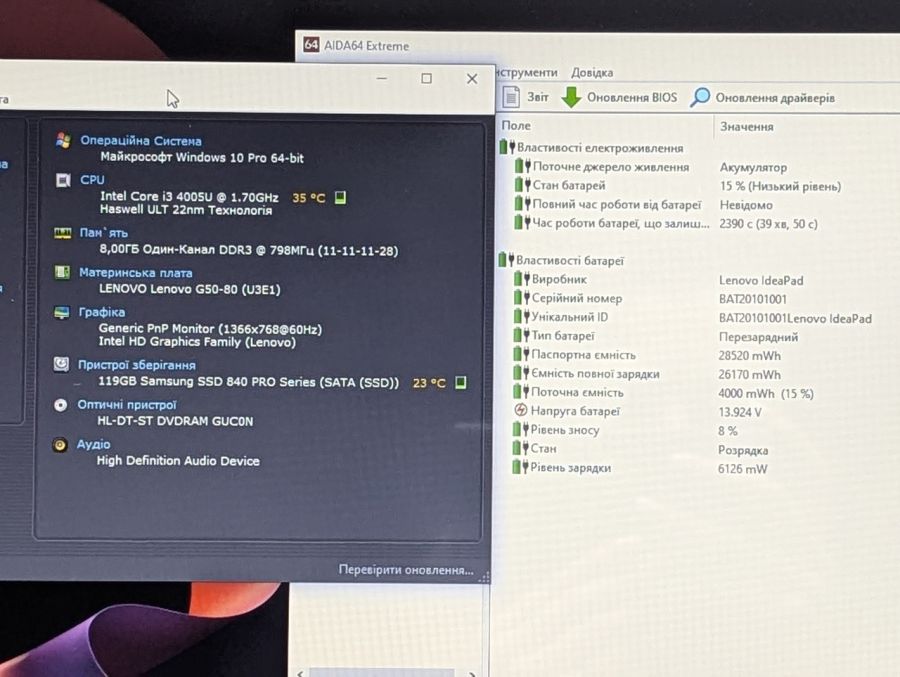Click the driver update magnifier icon
The height and width of the screenshot is (677, 900).
pos(699,97)
